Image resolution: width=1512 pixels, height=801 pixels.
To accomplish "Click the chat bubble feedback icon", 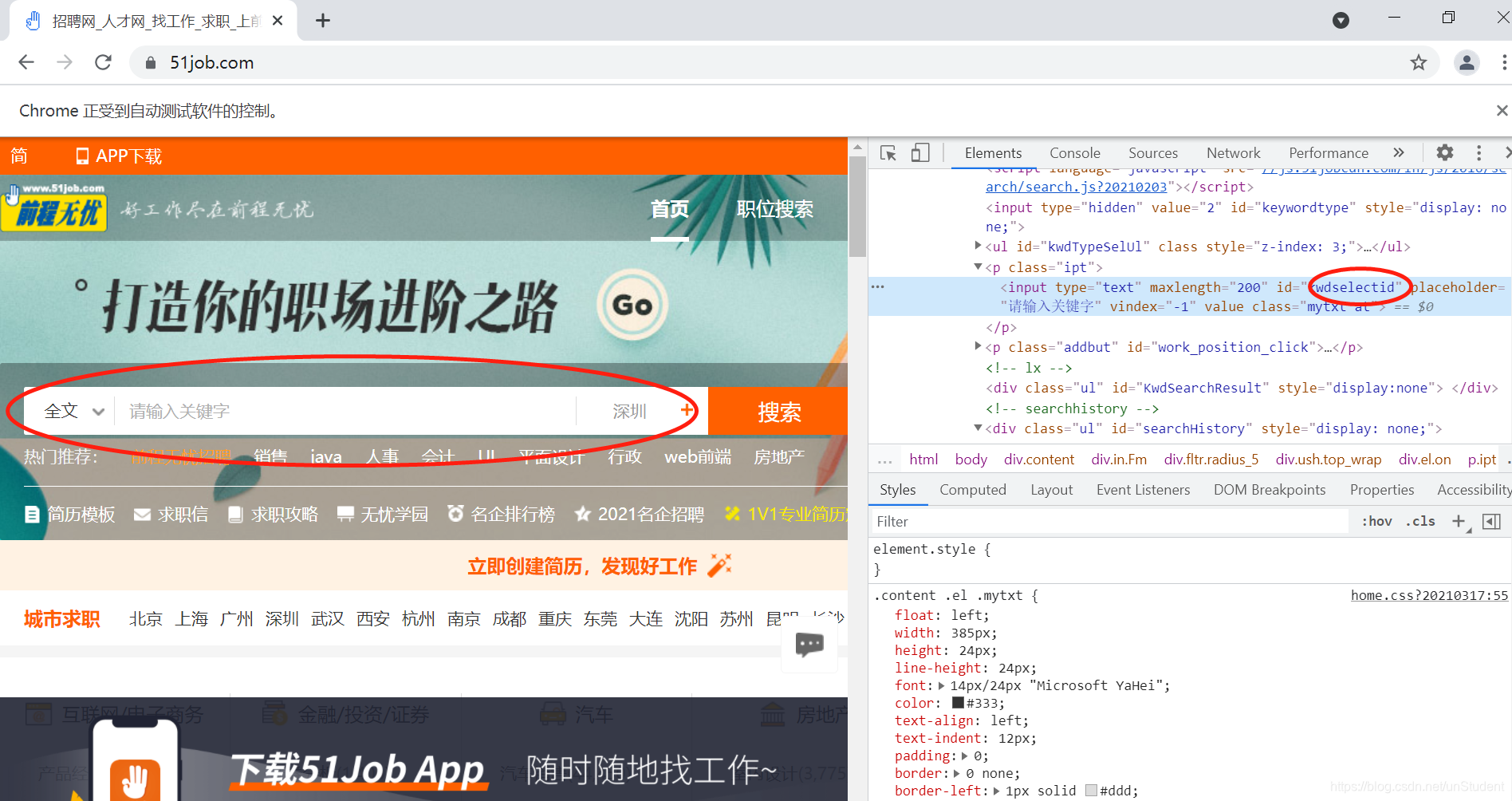I will coord(809,645).
